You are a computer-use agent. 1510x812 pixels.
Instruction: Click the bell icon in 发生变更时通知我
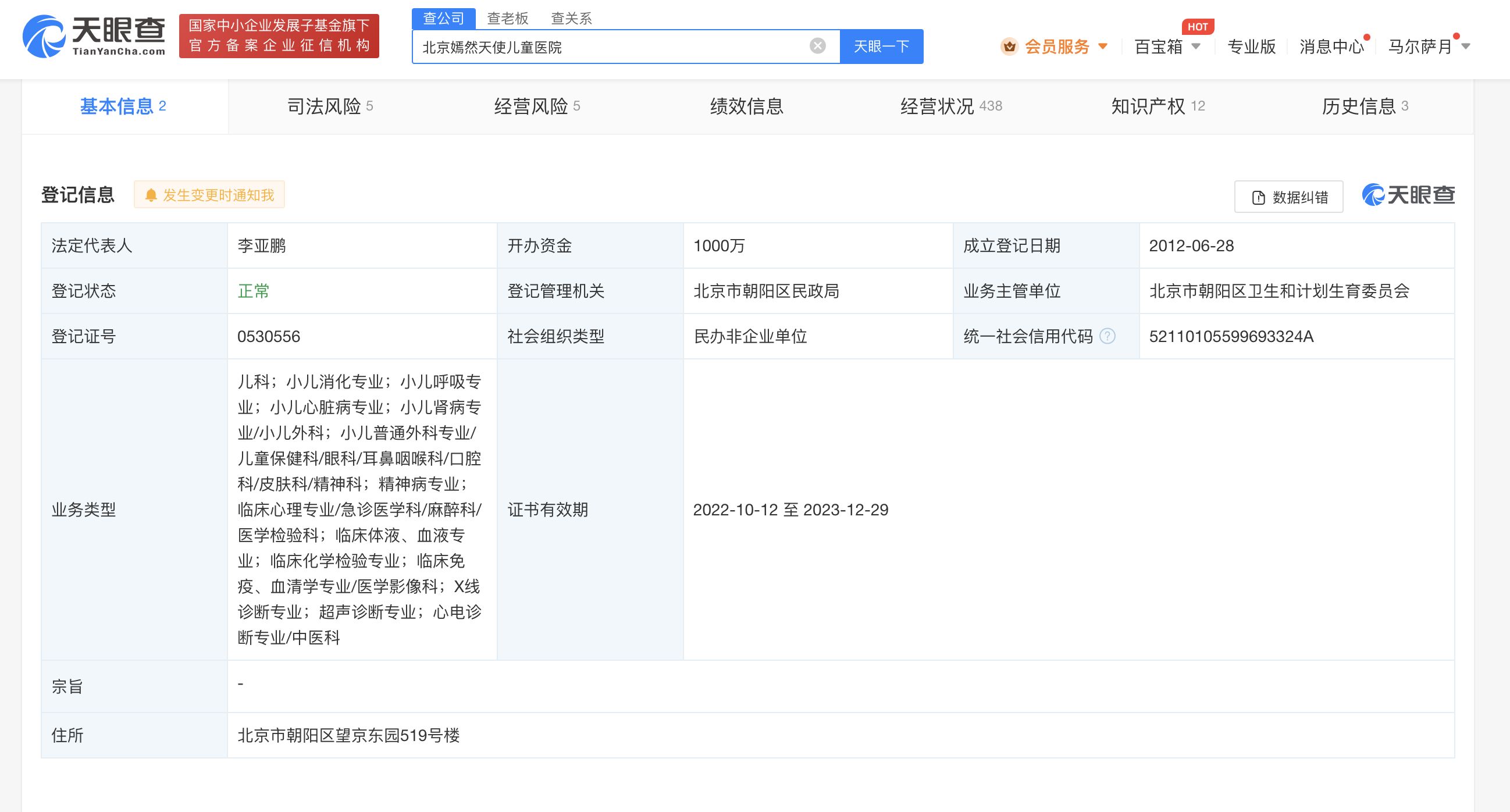[x=152, y=194]
